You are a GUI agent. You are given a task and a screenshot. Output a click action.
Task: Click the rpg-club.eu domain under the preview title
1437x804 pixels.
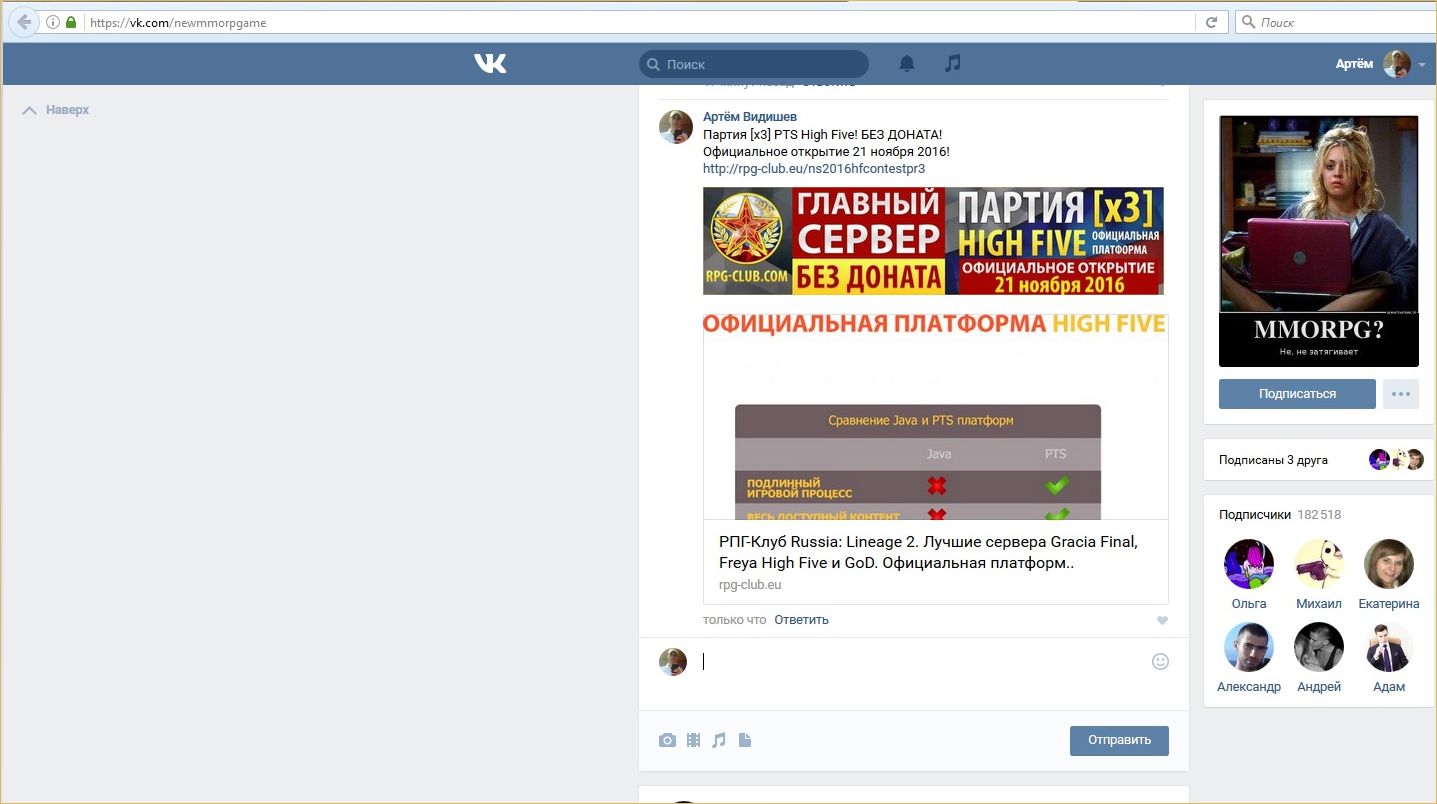click(750, 585)
